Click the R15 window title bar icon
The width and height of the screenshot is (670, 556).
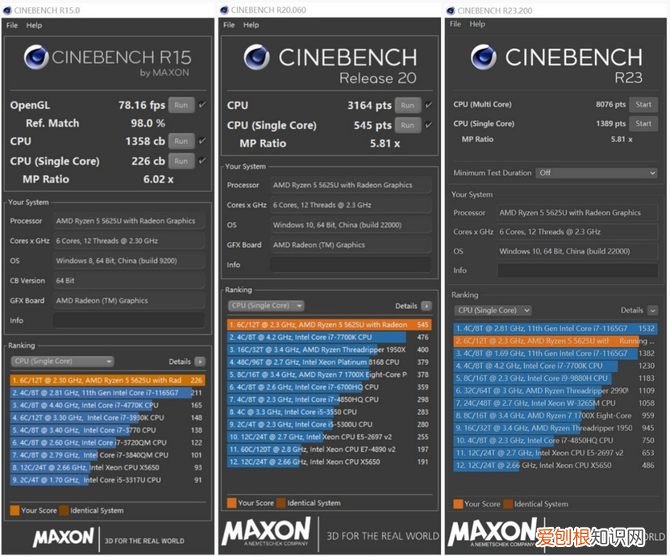pyautogui.click(x=10, y=9)
